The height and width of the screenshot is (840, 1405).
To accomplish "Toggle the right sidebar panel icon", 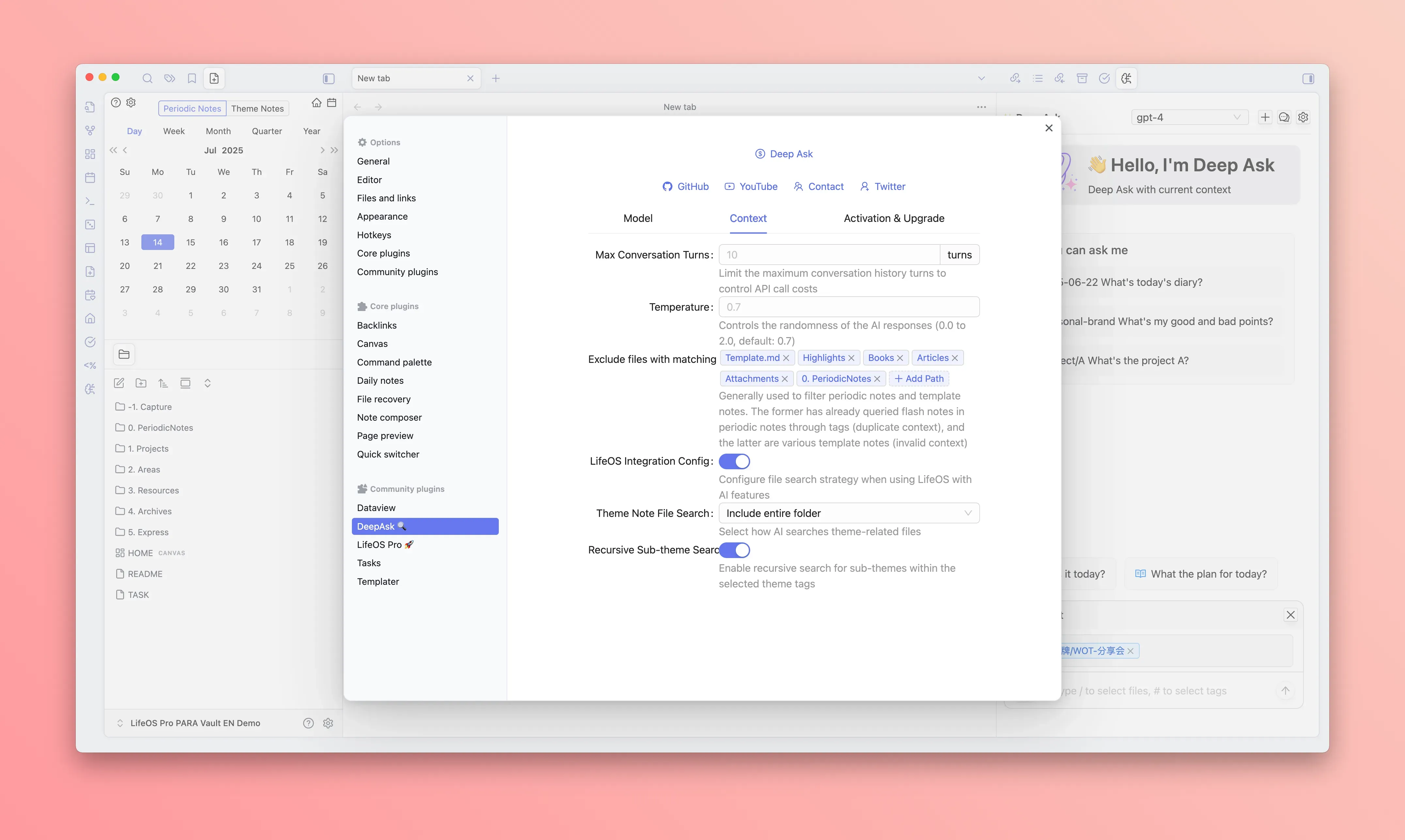I will tap(1308, 78).
